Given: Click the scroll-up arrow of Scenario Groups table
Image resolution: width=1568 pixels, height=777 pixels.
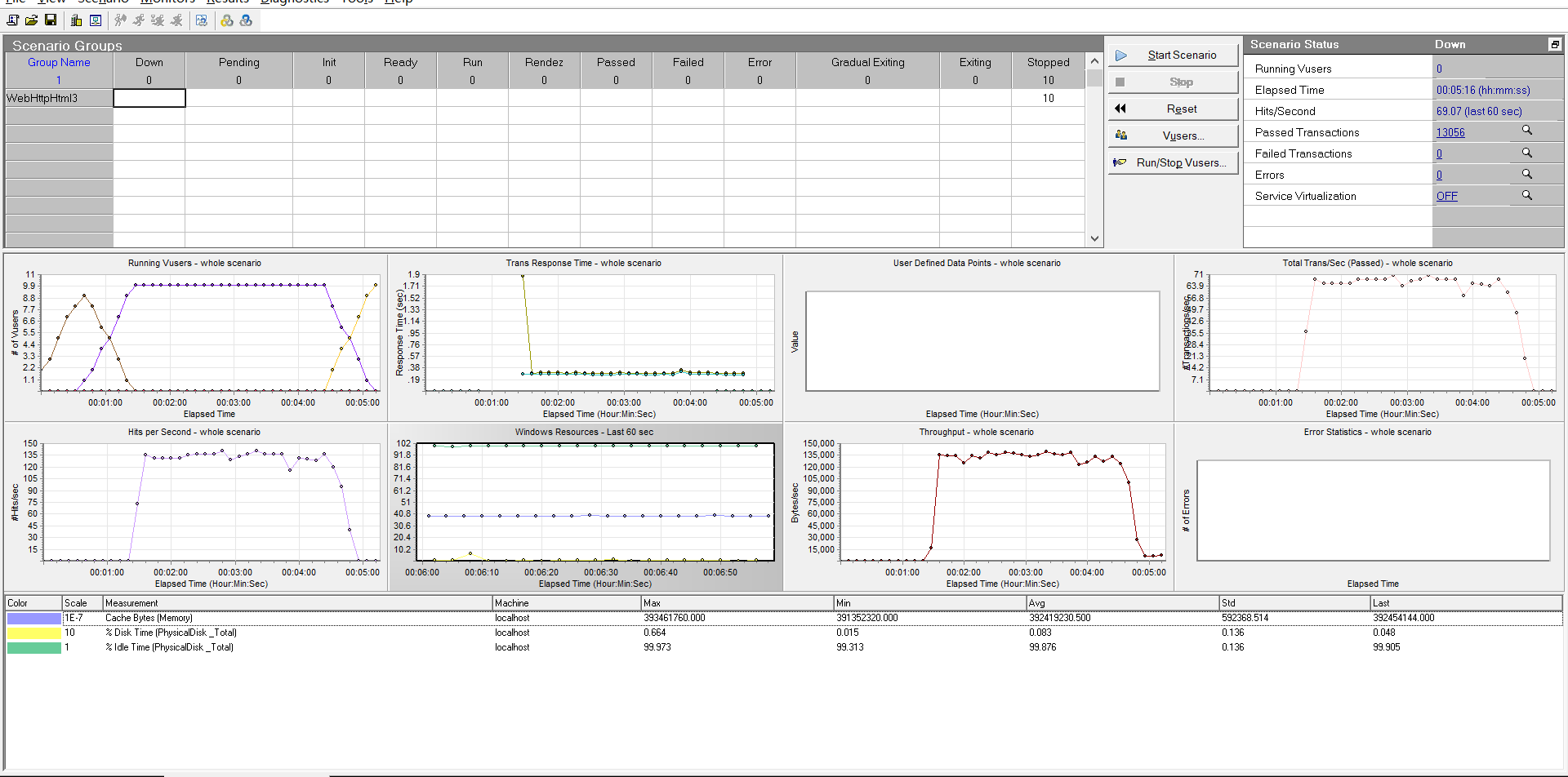Looking at the screenshot, I should pos(1094,61).
